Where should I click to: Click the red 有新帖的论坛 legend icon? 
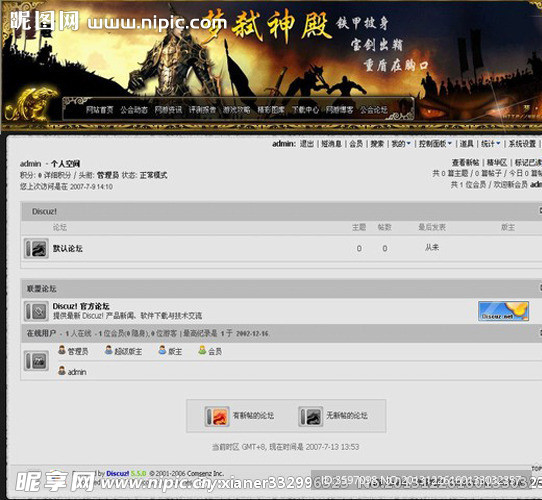217,416
